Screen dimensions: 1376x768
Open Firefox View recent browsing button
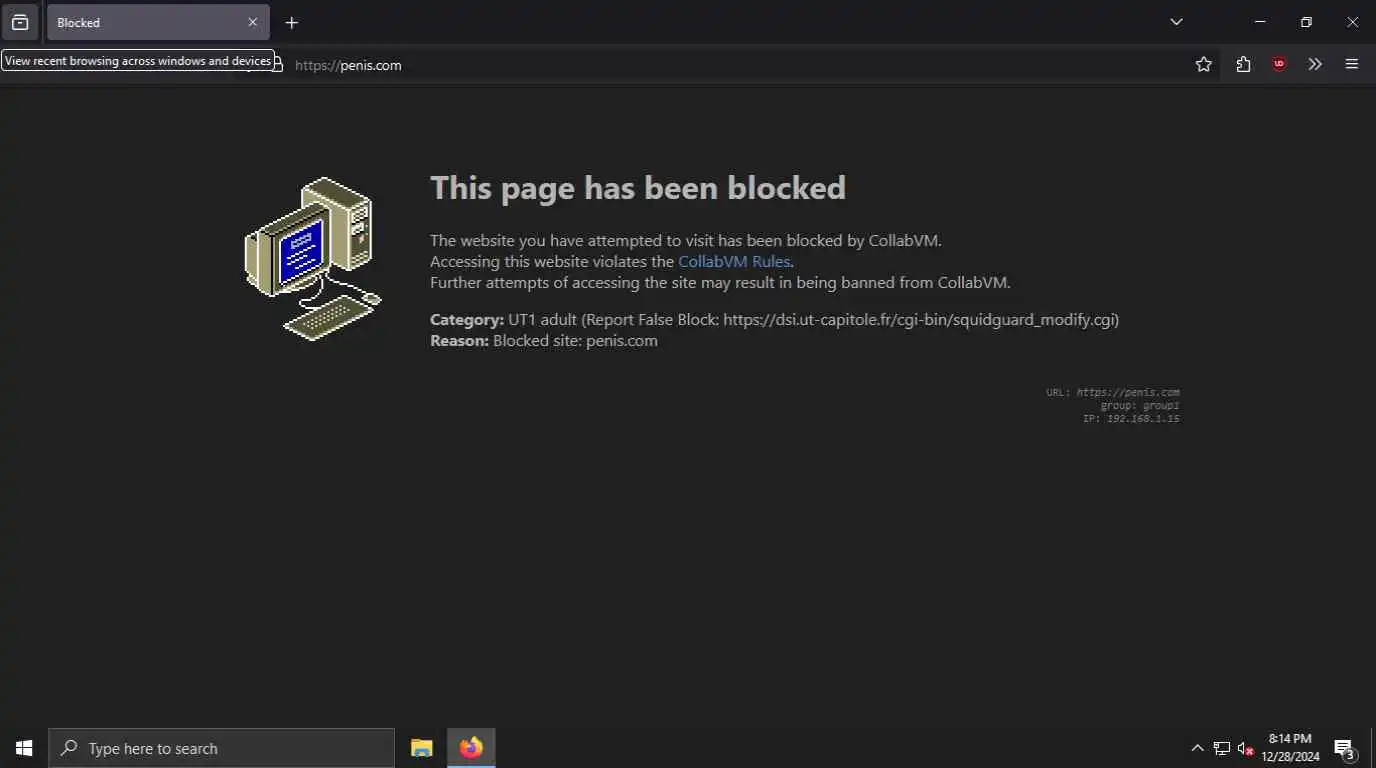[20, 22]
